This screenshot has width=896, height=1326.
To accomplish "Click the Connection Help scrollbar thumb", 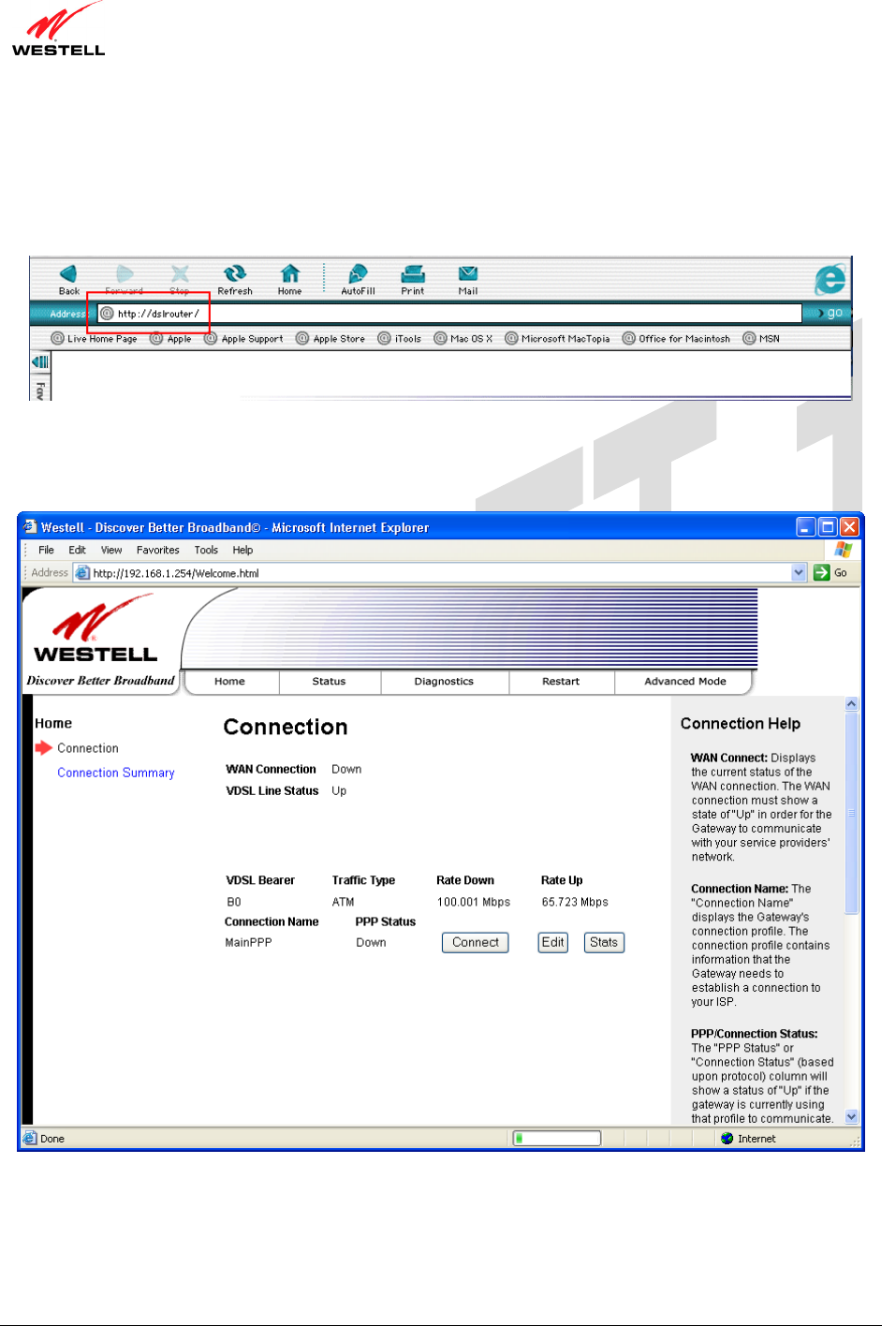I will [851, 813].
